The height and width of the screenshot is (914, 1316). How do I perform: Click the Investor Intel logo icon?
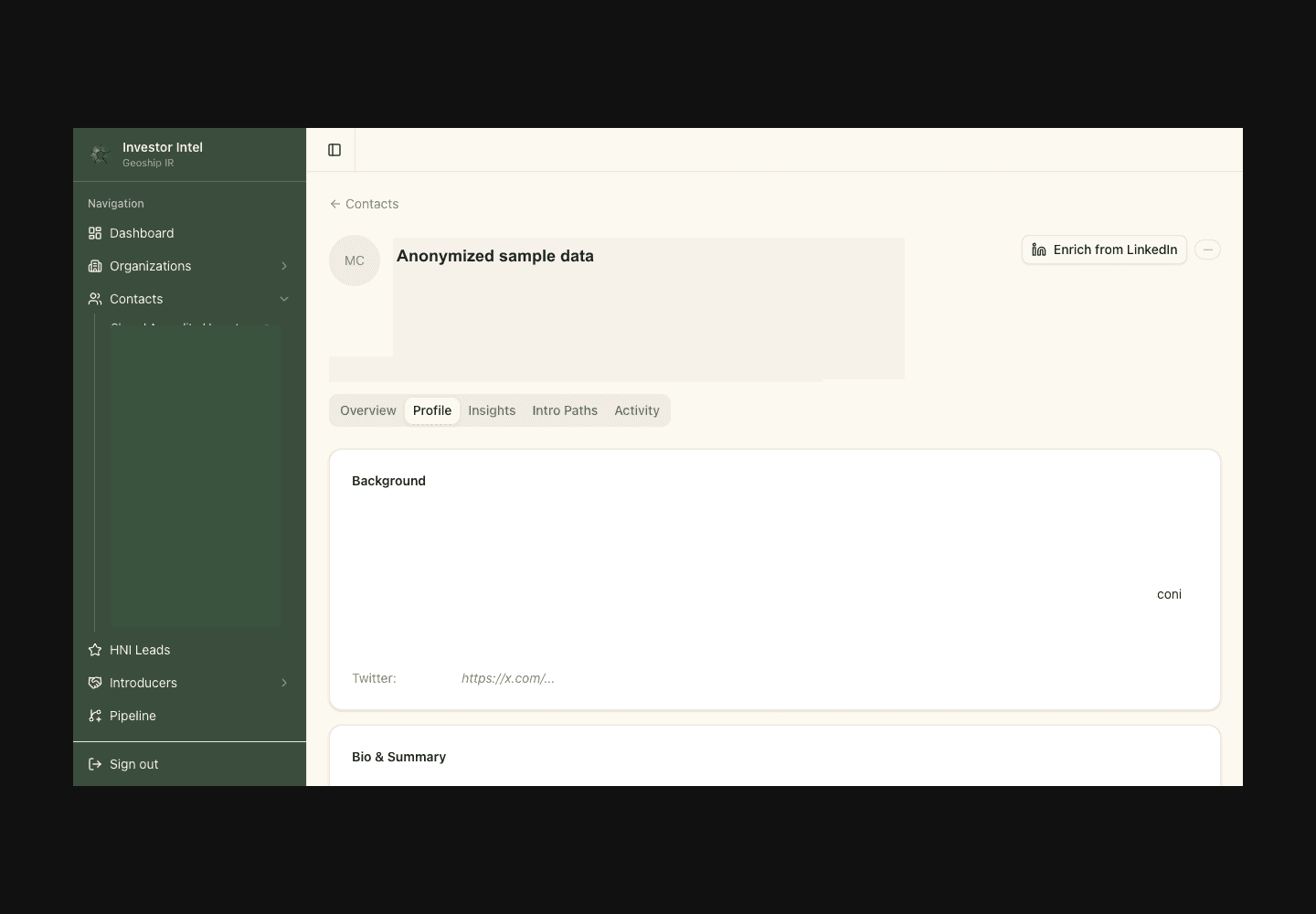(100, 154)
